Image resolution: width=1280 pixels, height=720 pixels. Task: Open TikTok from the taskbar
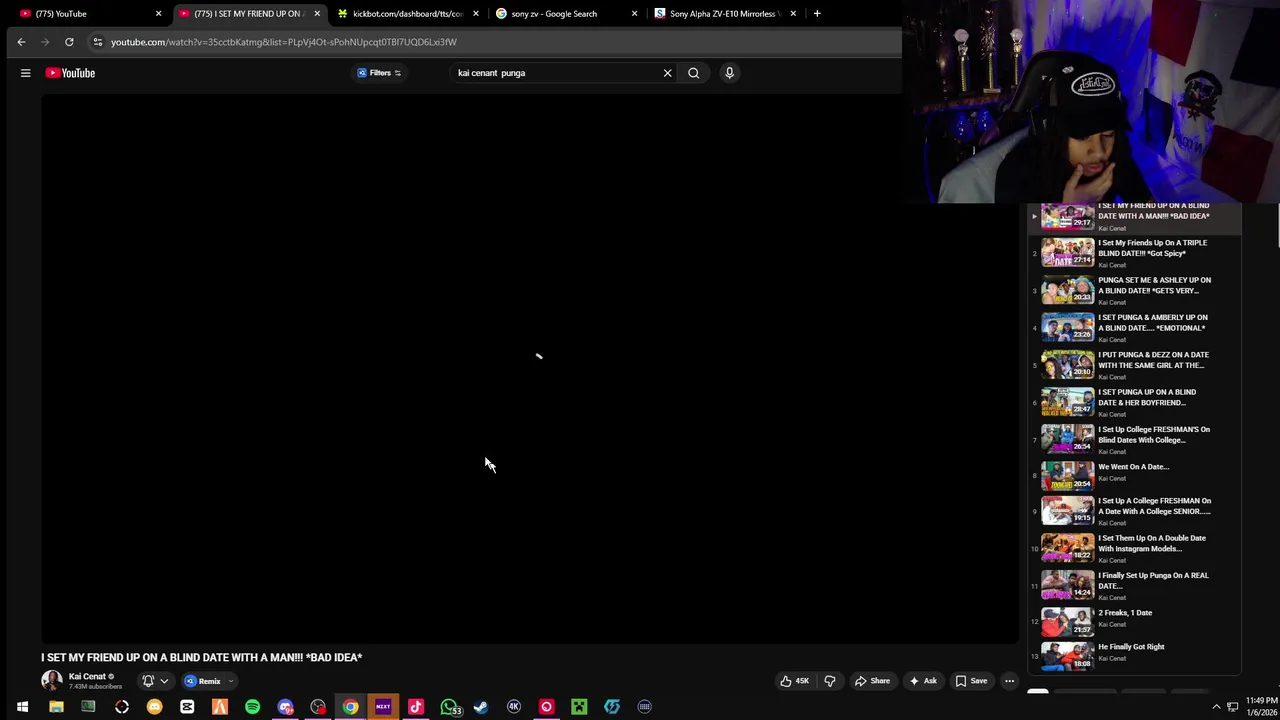click(x=416, y=707)
